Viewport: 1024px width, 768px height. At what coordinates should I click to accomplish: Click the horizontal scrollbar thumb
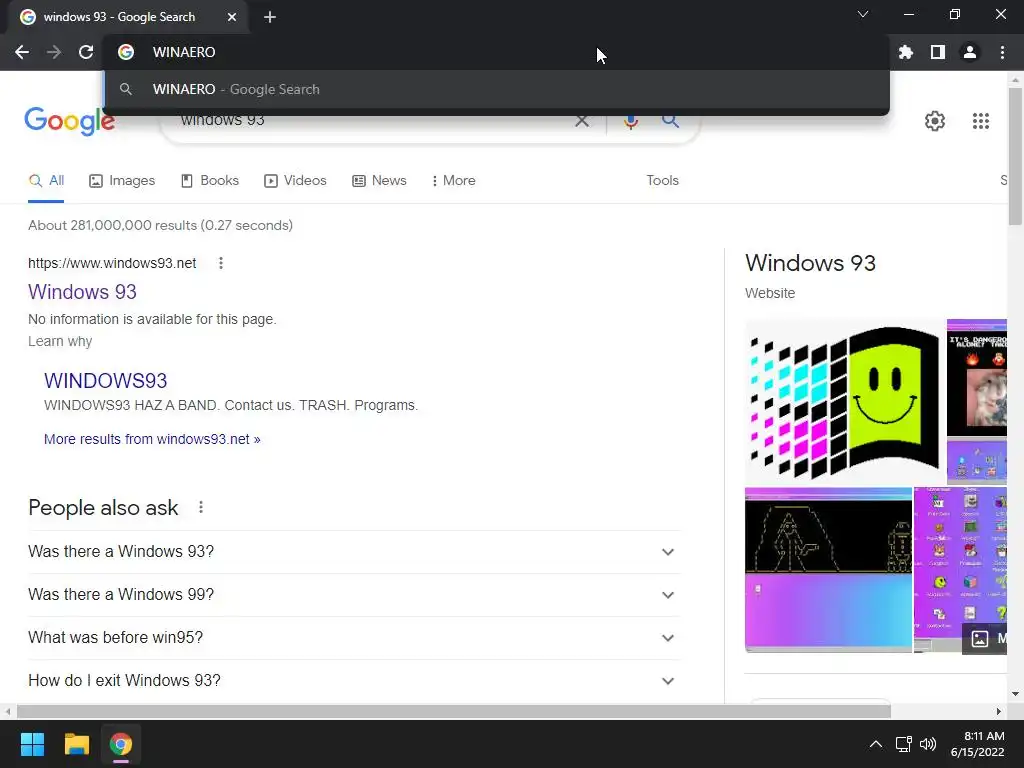pos(454,711)
